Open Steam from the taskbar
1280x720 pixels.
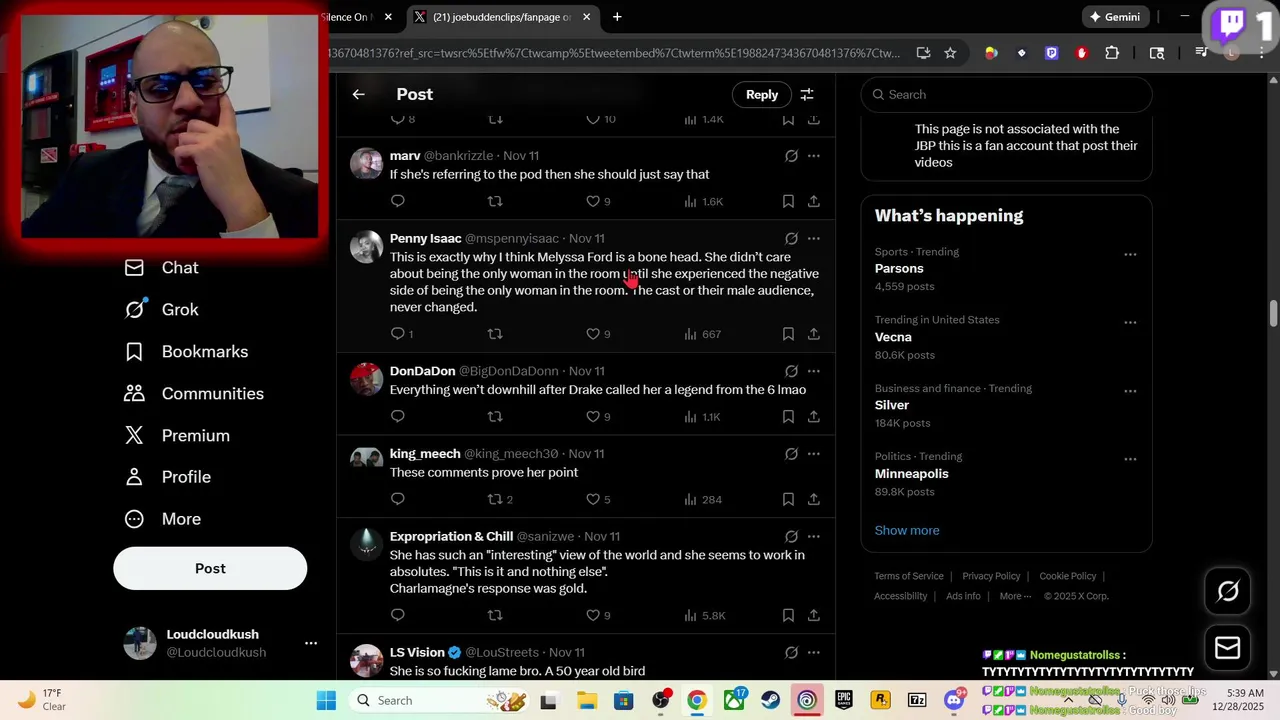(x=771, y=700)
